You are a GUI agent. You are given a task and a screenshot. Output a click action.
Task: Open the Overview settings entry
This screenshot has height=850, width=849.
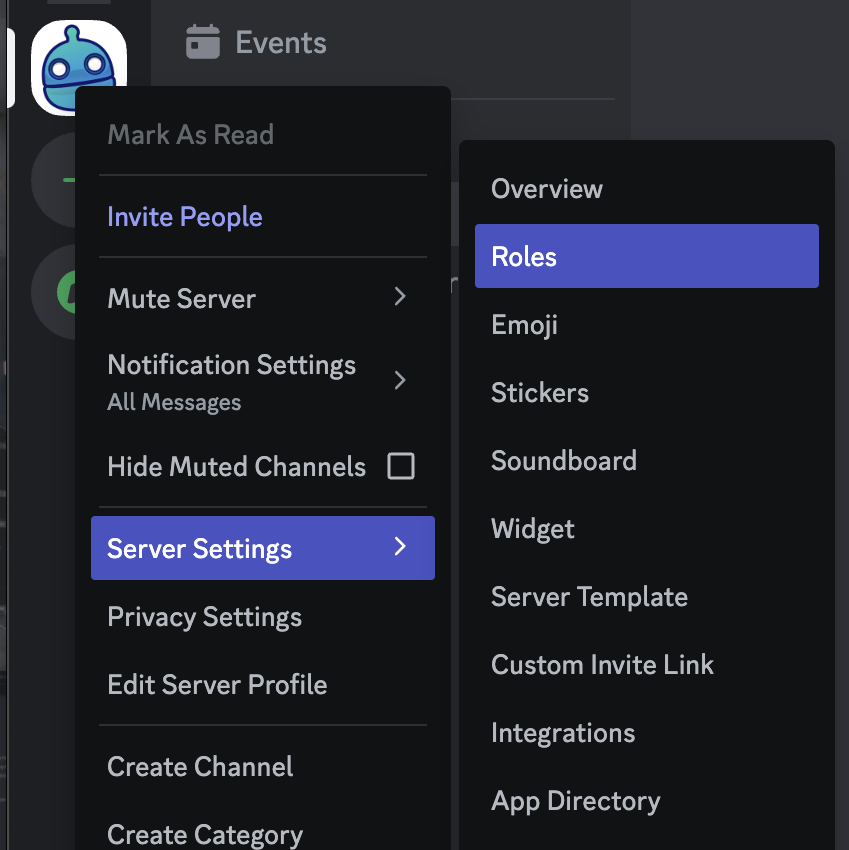click(647, 189)
